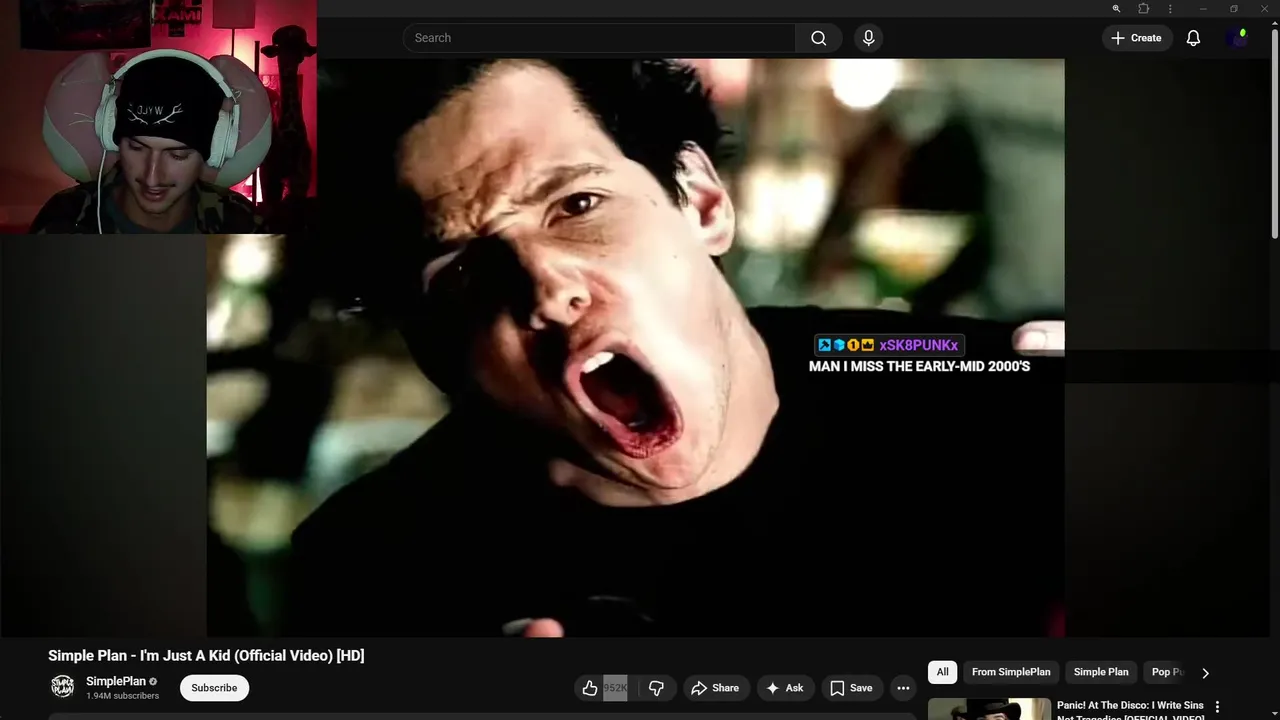Save the video to a playlist
This screenshot has height=720, width=1280.
pyautogui.click(x=851, y=688)
